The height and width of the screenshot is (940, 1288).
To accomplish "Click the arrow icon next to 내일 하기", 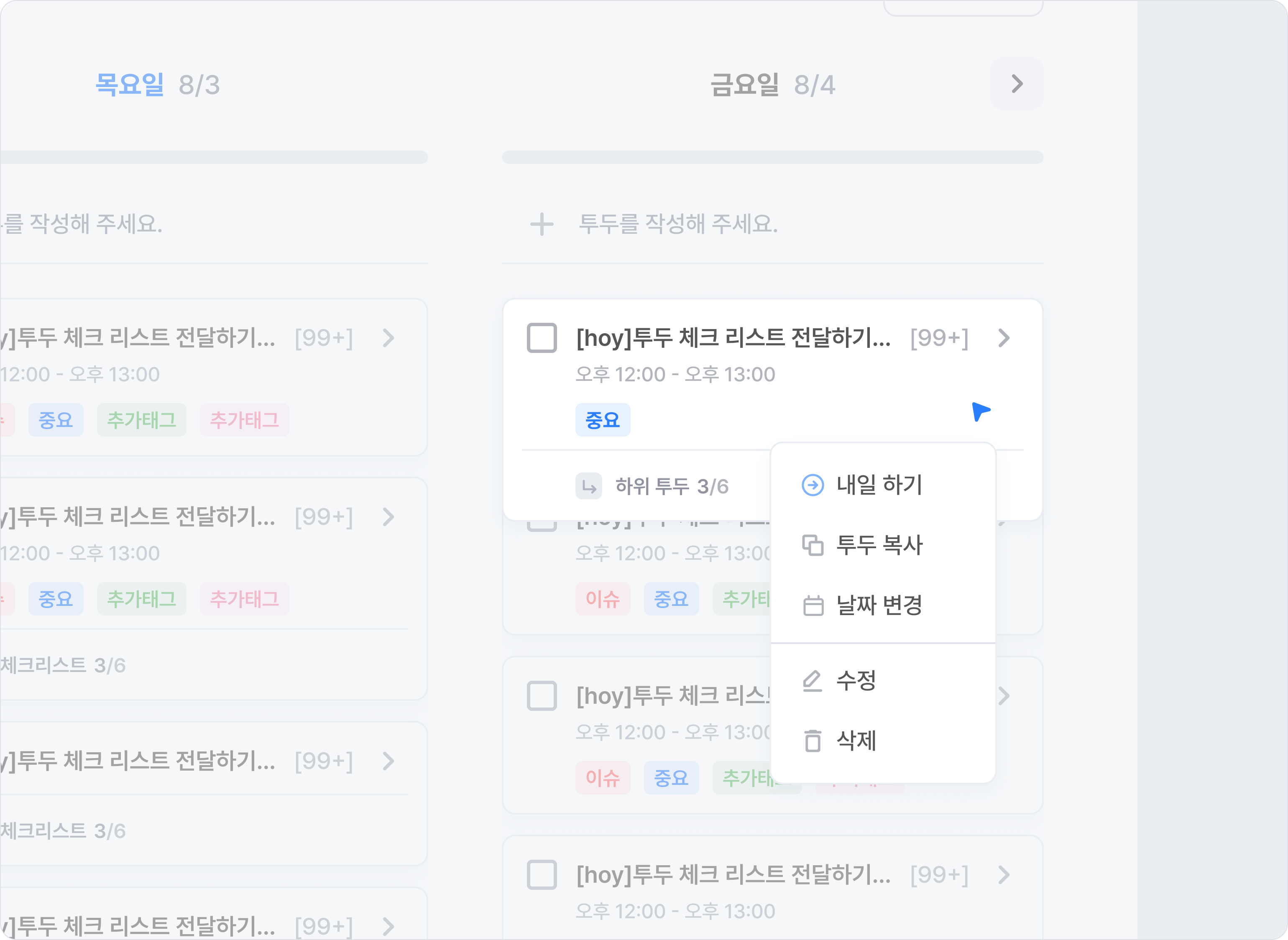I will coord(813,485).
